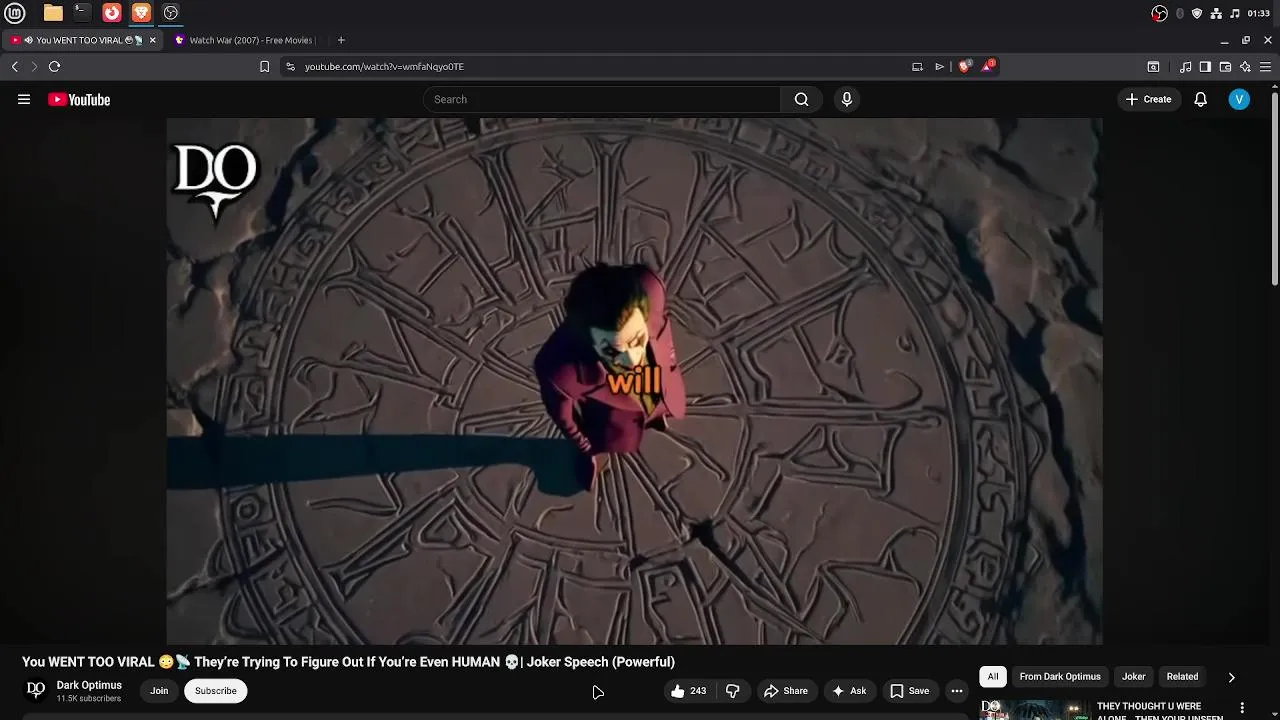Viewport: 1280px width, 720px height.
Task: Launch the terminal from the panel
Action: (x=82, y=13)
